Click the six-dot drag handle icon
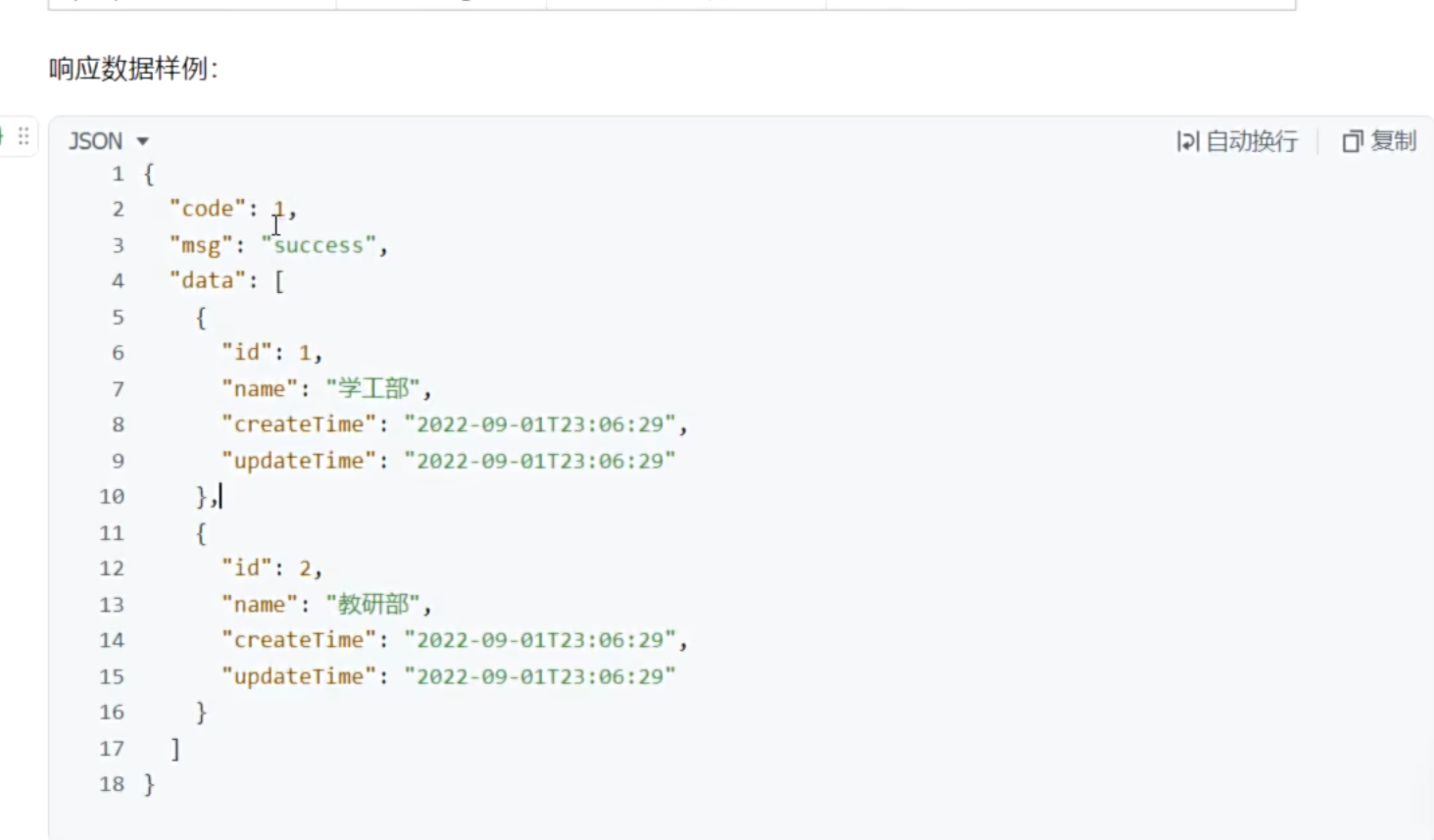Image resolution: width=1434 pixels, height=840 pixels. pos(24,136)
